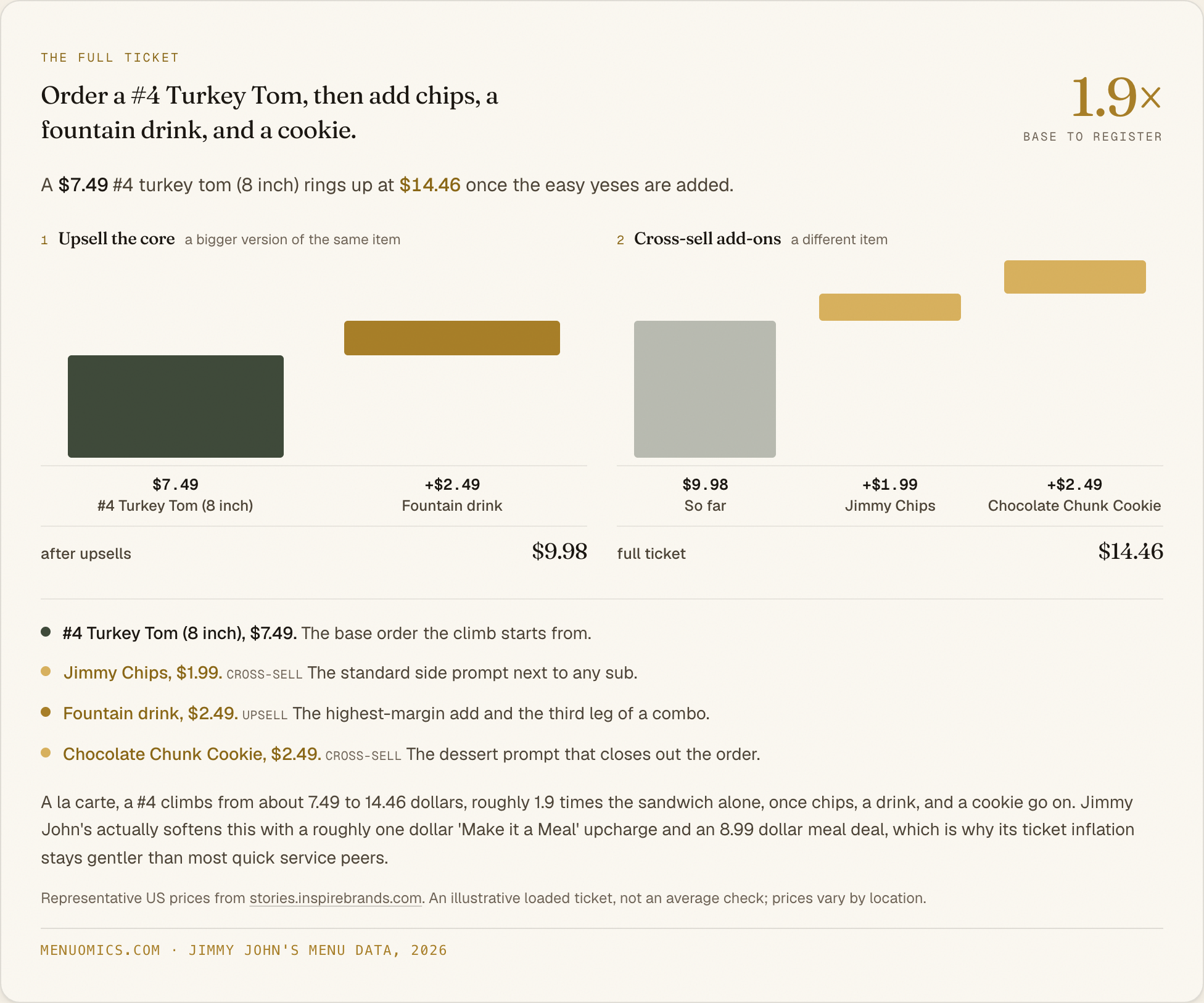
Task: Select the gold Jimmy Chips bar
Action: coord(890,307)
